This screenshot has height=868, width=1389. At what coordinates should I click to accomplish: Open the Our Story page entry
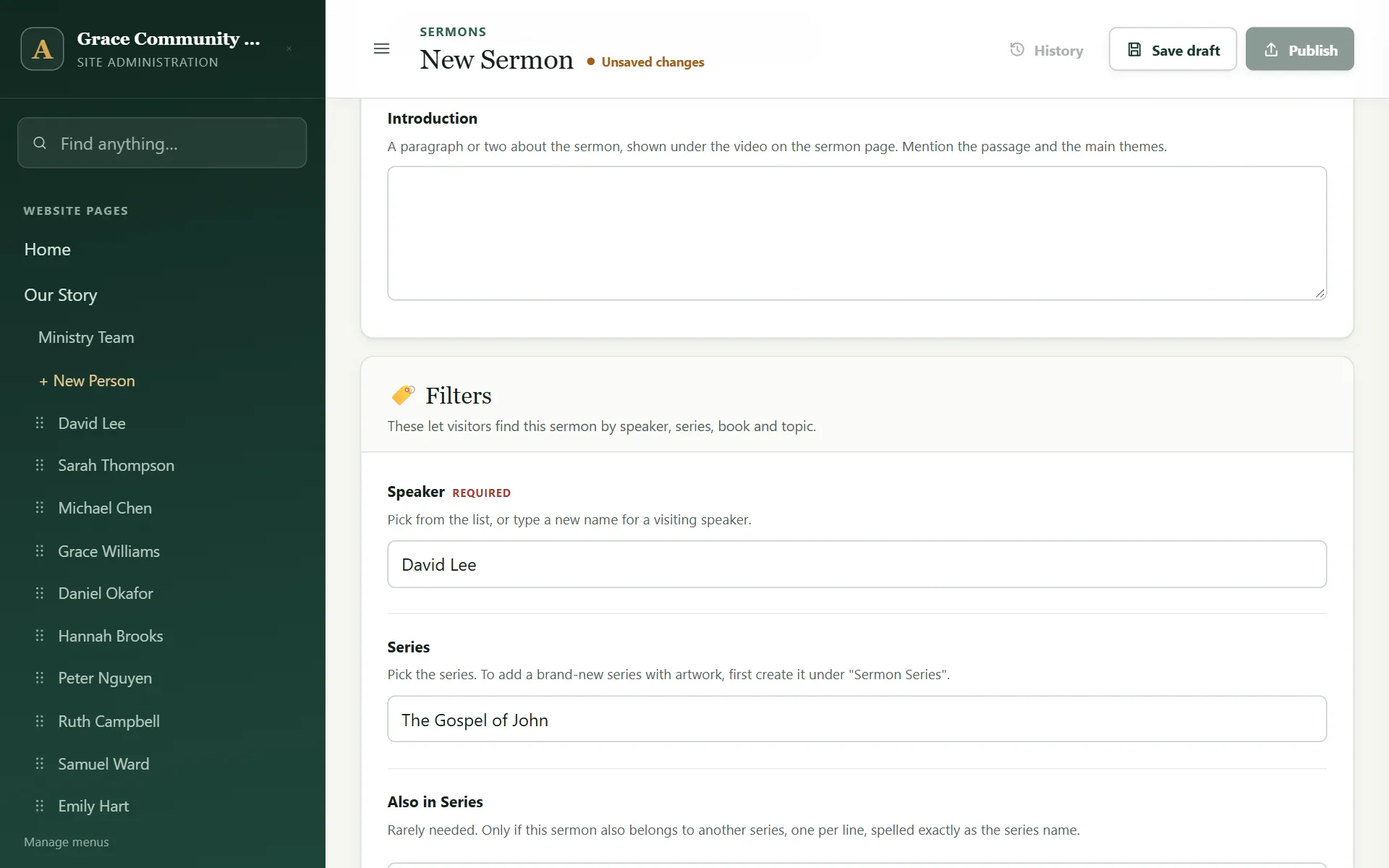point(61,295)
